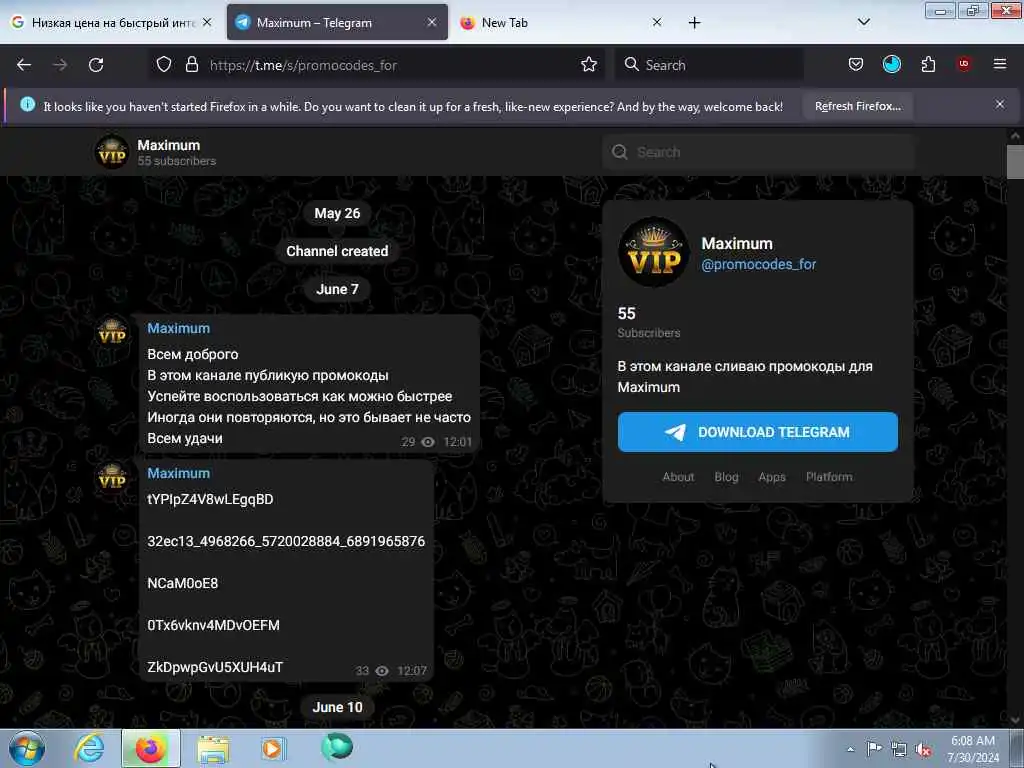Select the Maximum – Telegram tab

[337, 22]
